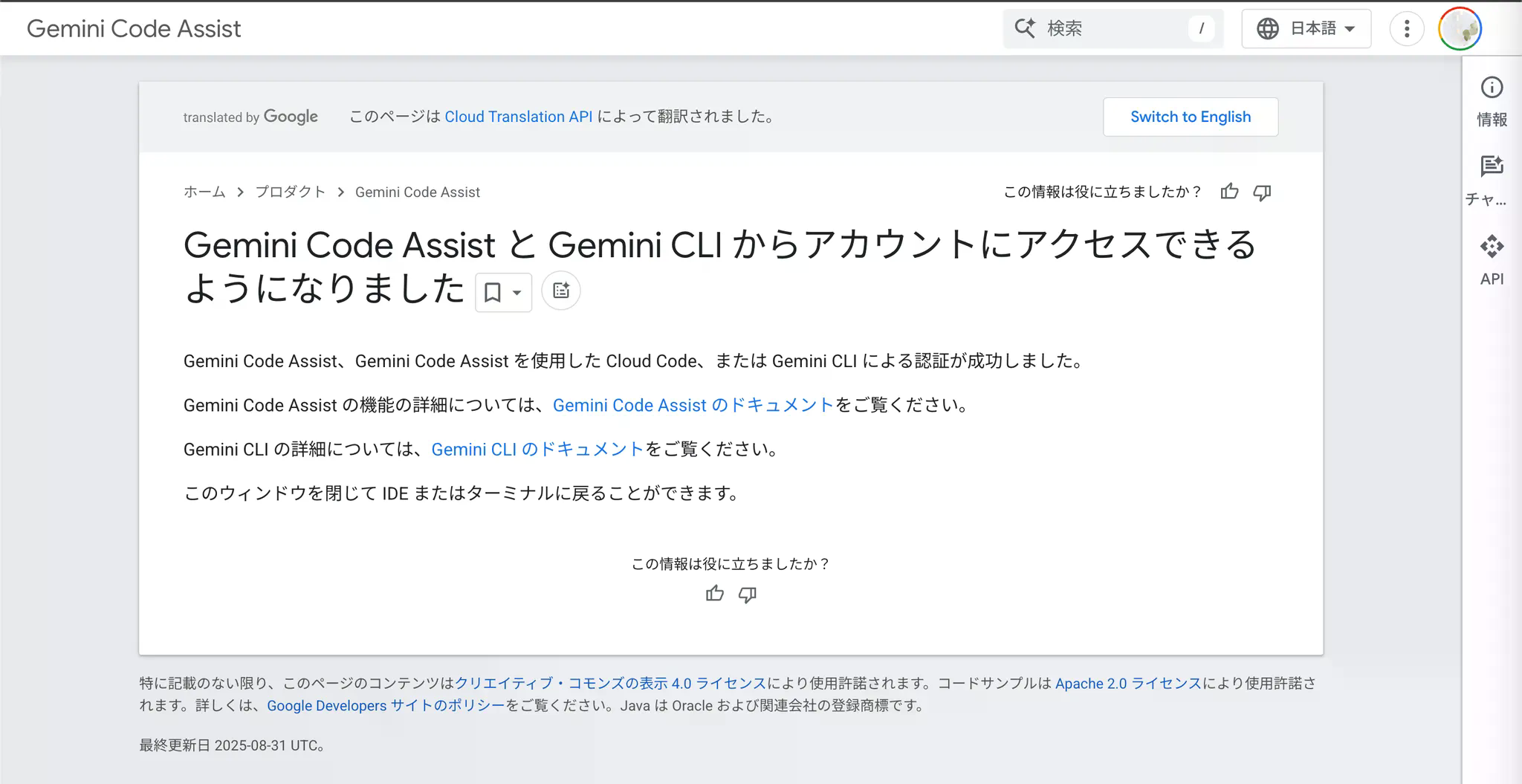Click the authentication success sentence

click(635, 361)
